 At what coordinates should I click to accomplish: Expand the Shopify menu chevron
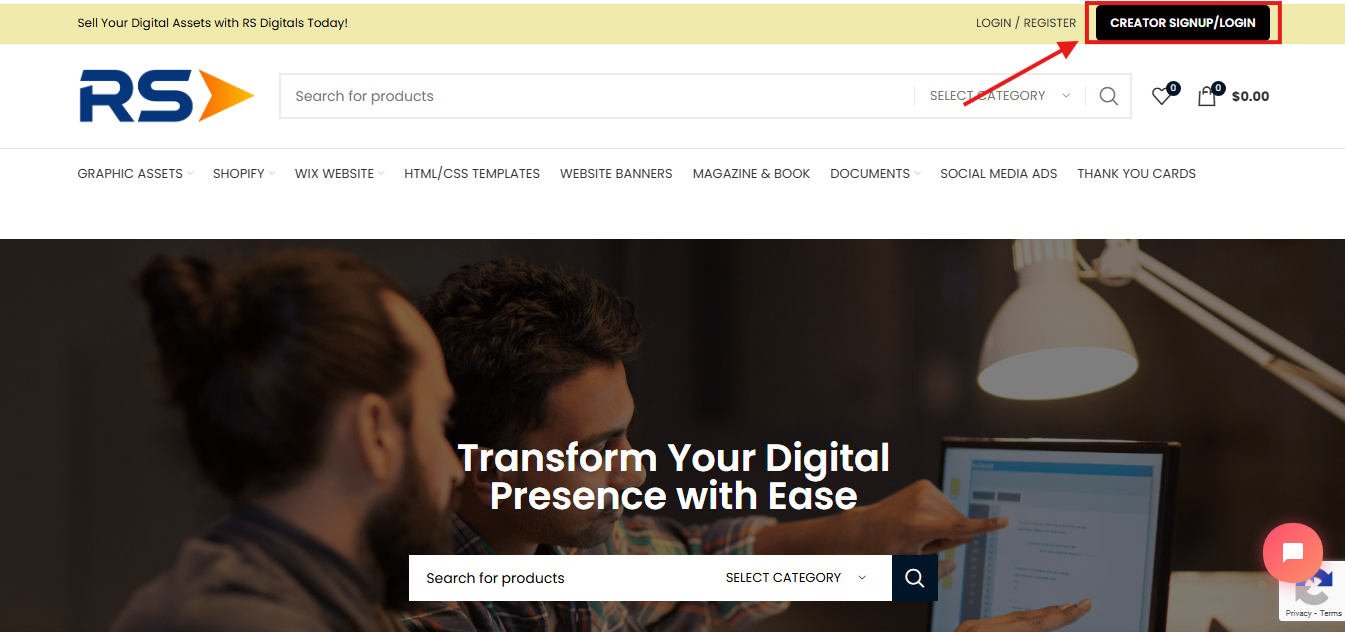pyautogui.click(x=271, y=174)
